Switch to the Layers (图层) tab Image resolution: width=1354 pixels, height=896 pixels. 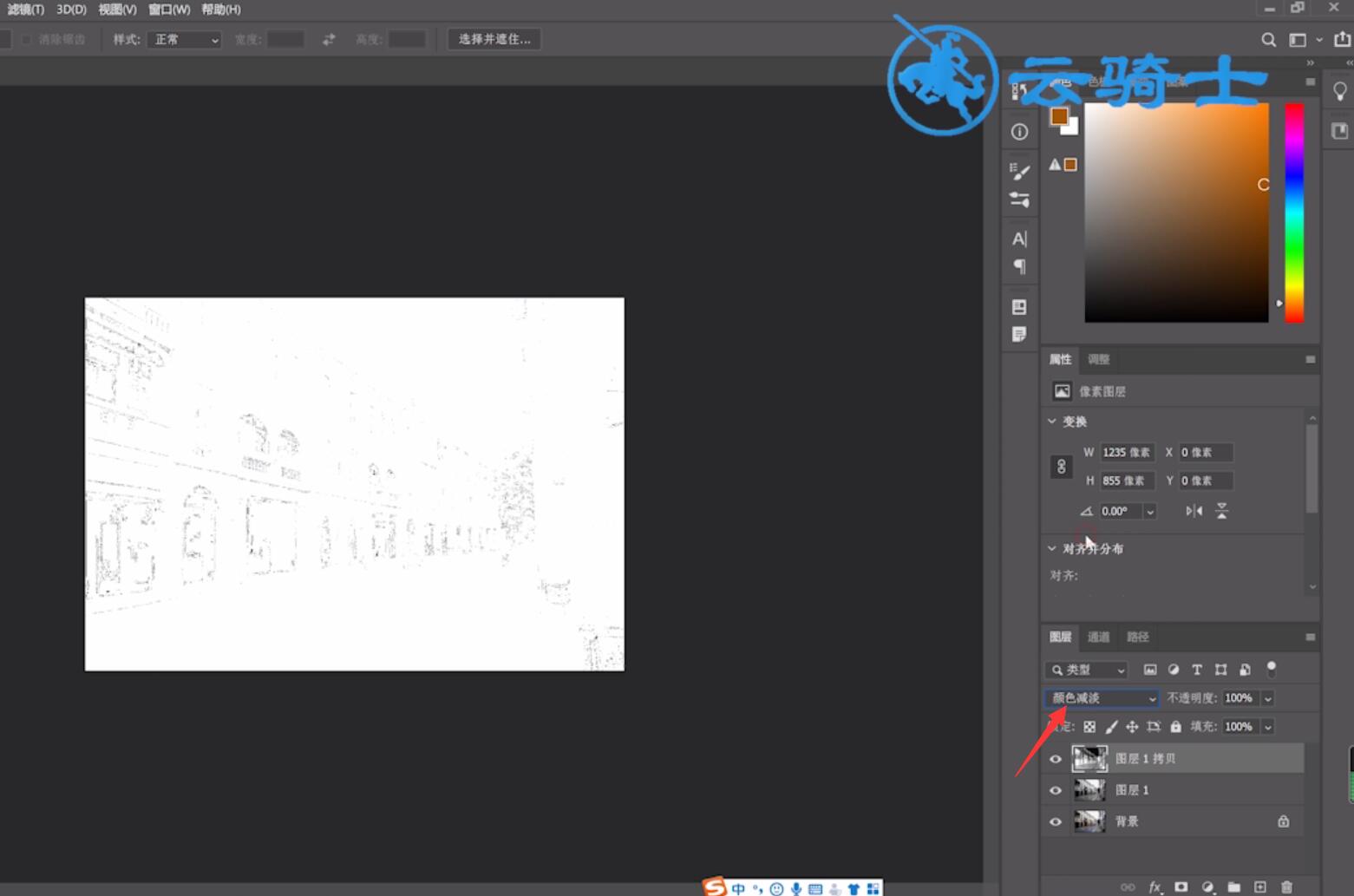pyautogui.click(x=1060, y=637)
